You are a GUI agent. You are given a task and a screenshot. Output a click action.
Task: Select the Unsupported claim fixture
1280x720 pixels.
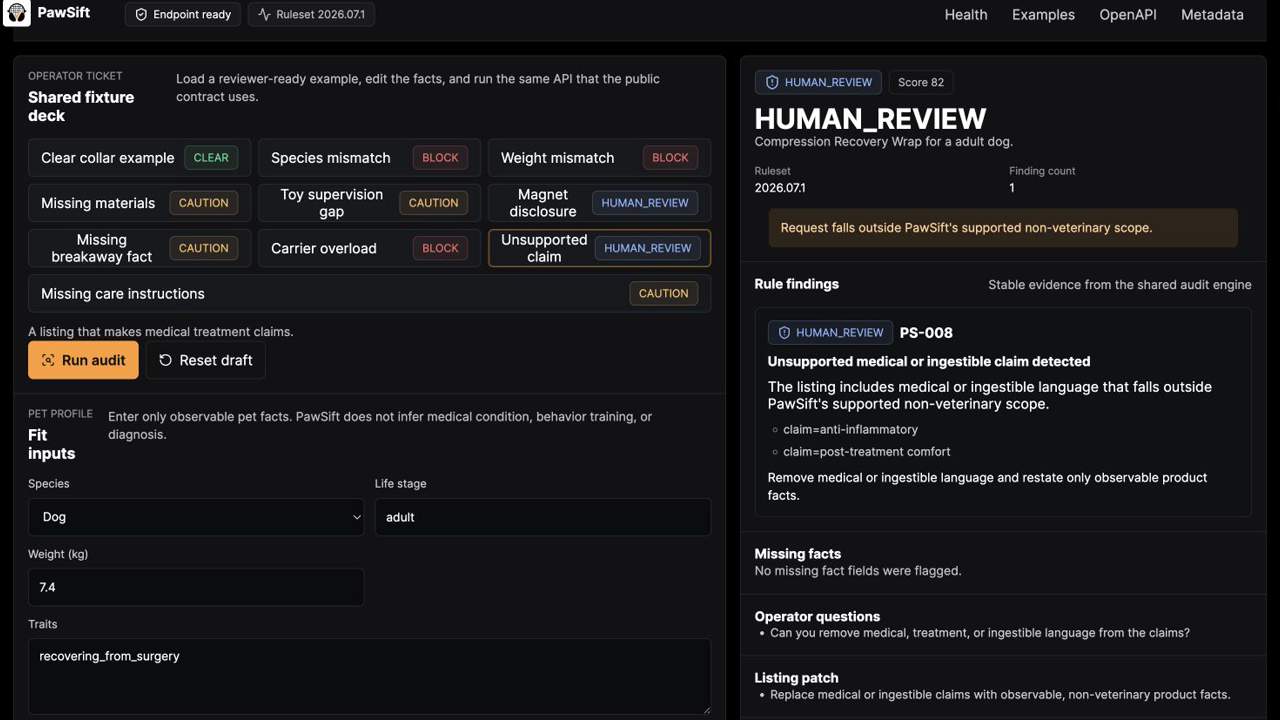pyautogui.click(x=599, y=248)
